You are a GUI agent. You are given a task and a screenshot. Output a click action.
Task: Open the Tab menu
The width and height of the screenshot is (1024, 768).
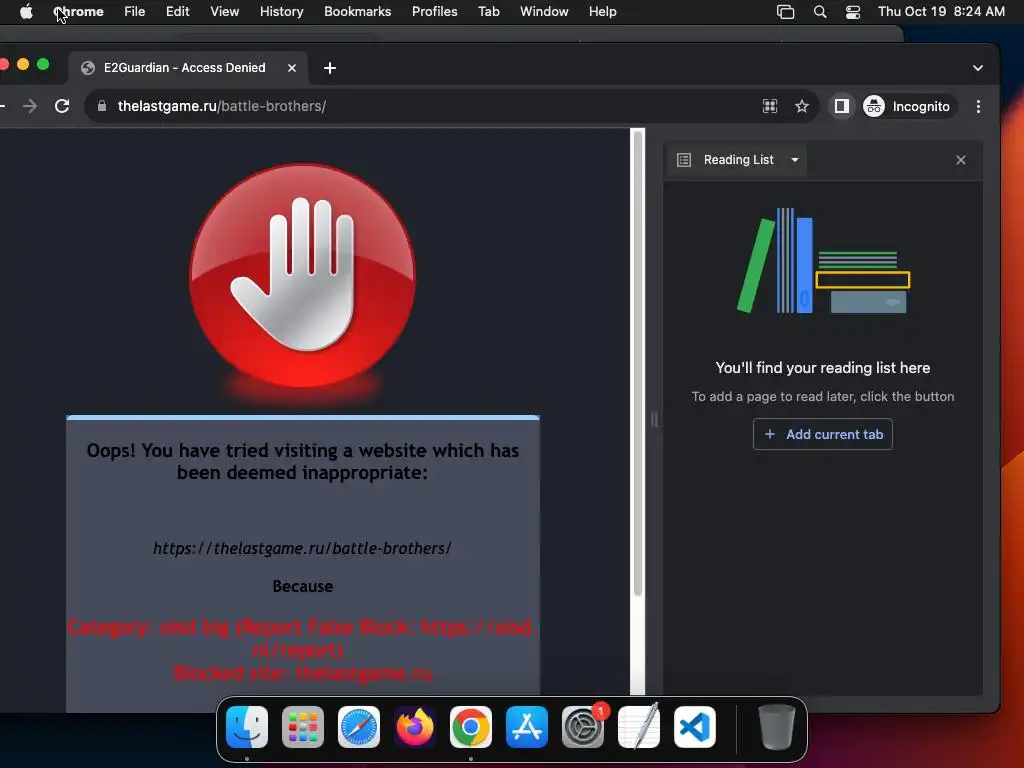[488, 12]
